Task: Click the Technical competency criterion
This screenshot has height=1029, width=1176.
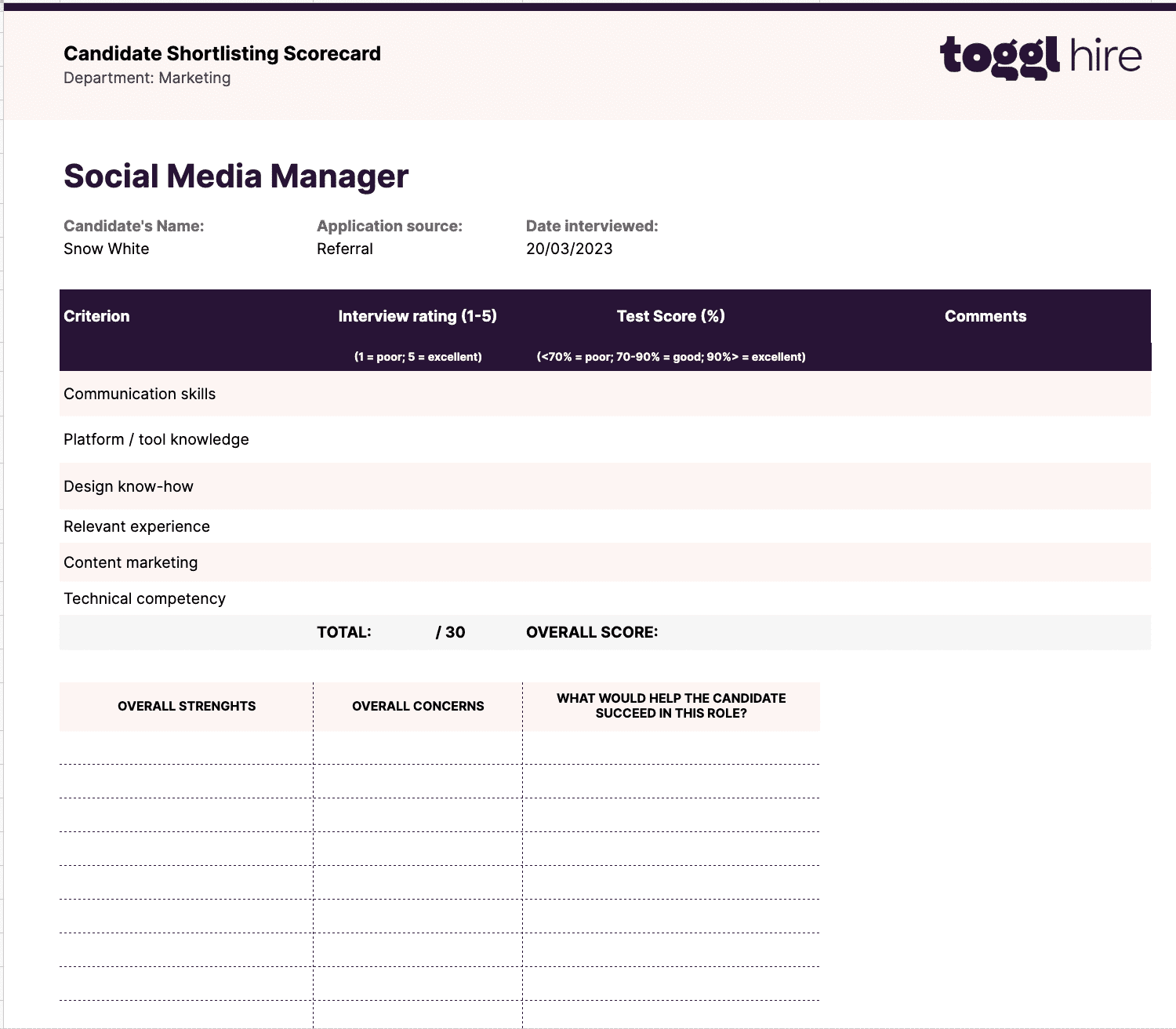Action: click(x=144, y=598)
